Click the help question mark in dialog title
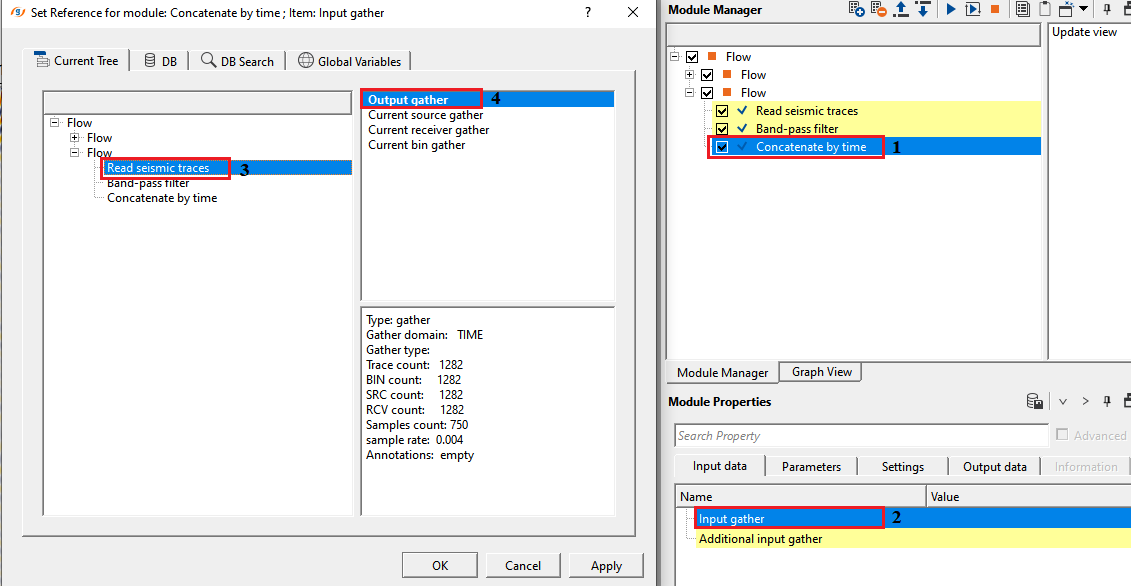 click(x=588, y=12)
